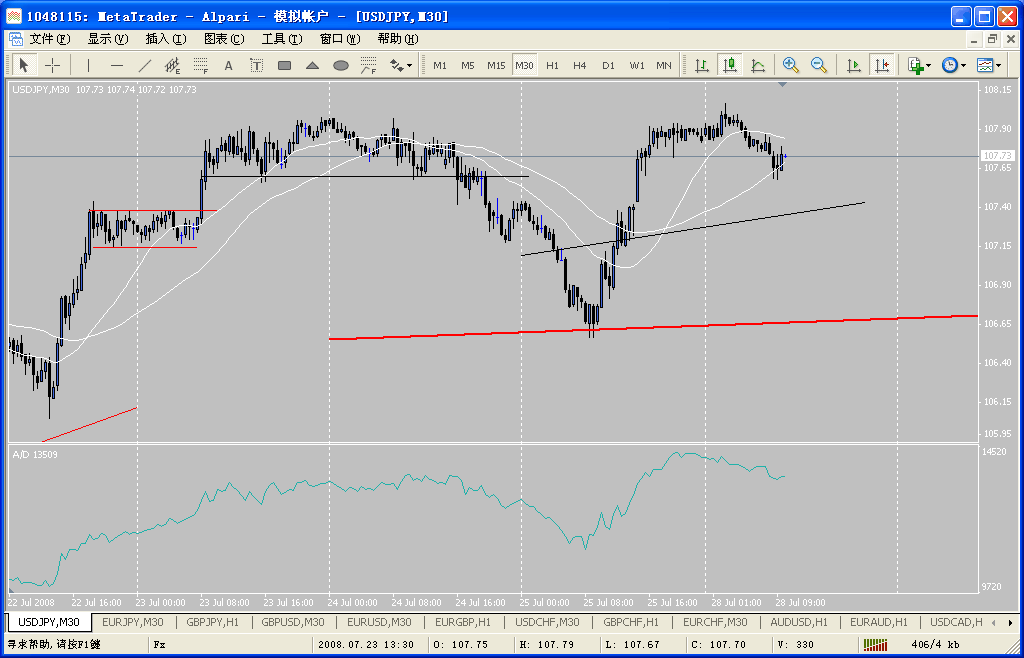Expand the arrows tool dropdown arrow

click(x=409, y=65)
